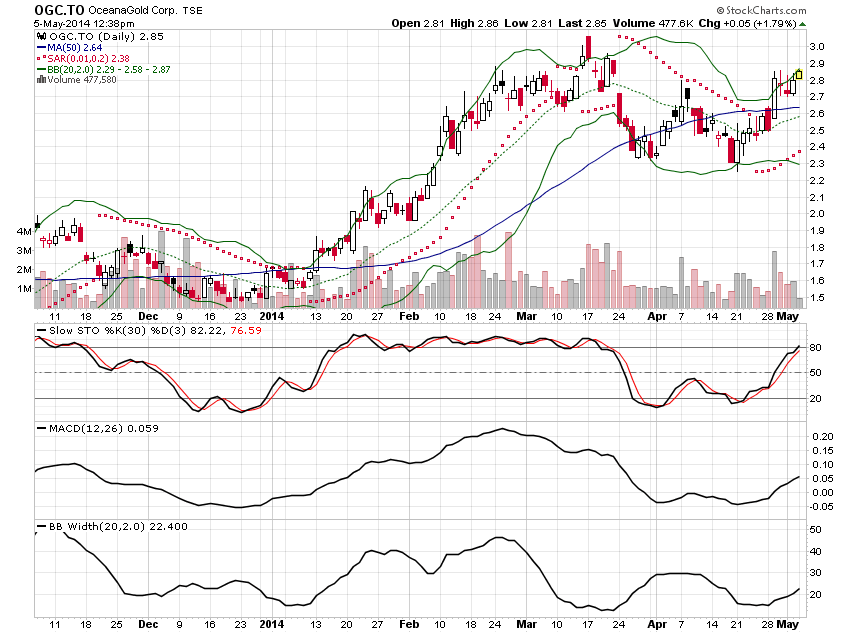This screenshot has height=633, width=850.
Task: Click the OceanaGold Corp. company name
Action: (x=133, y=10)
